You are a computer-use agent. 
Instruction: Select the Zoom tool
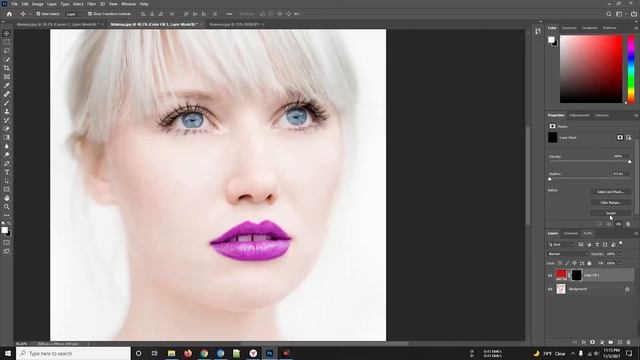(x=7, y=207)
